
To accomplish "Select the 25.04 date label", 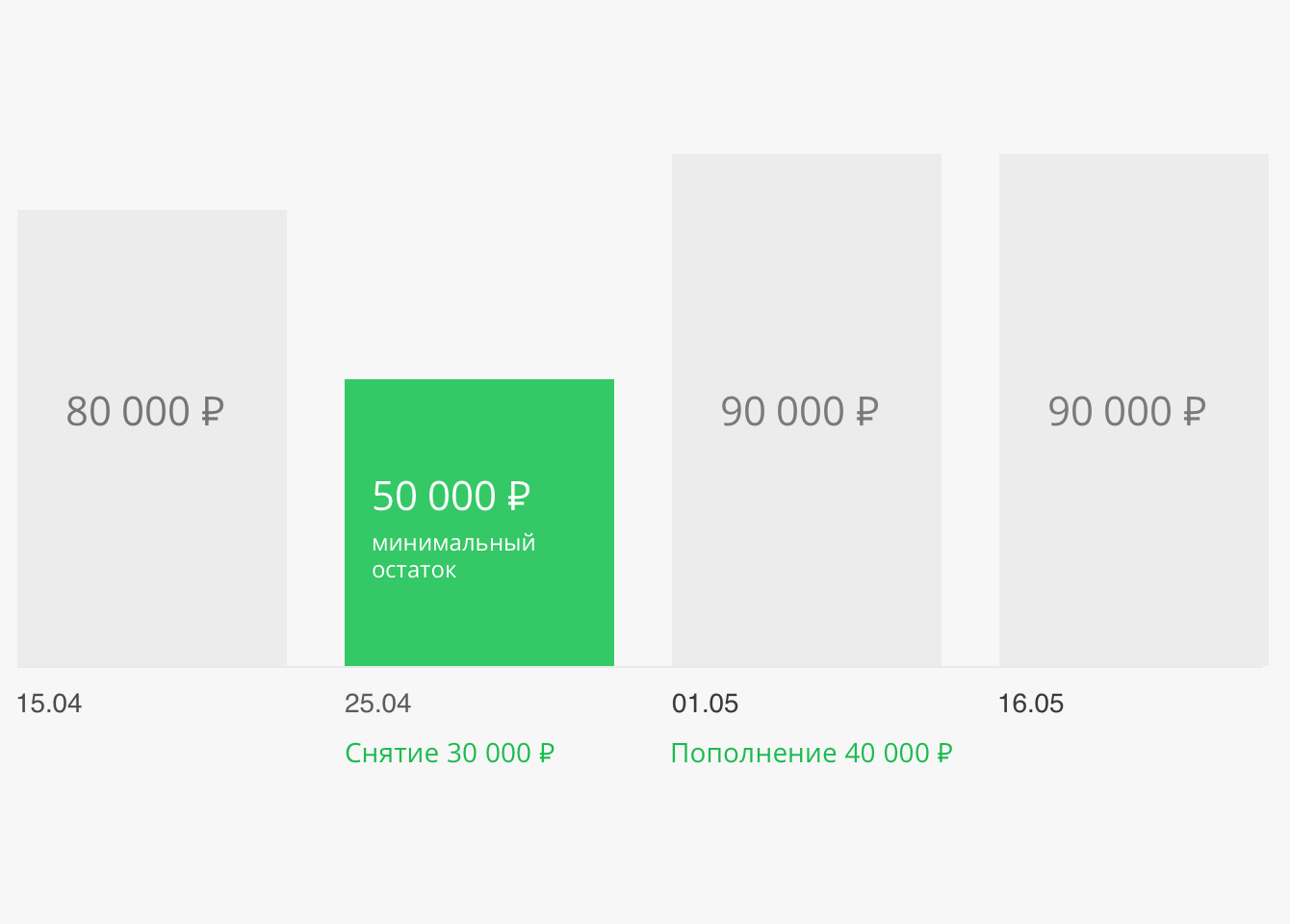I will (377, 704).
